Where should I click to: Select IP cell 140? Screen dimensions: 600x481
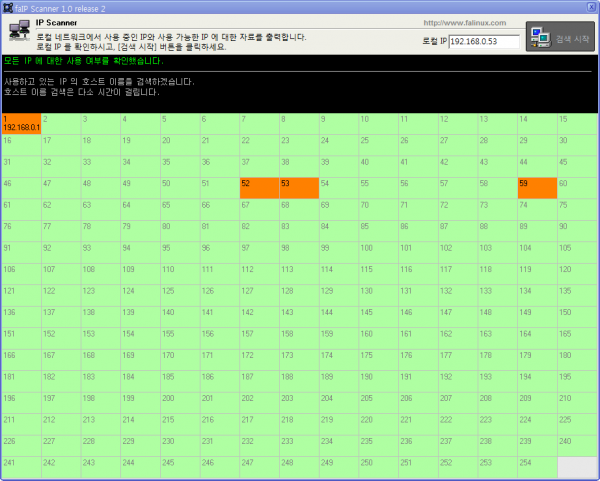coord(180,316)
